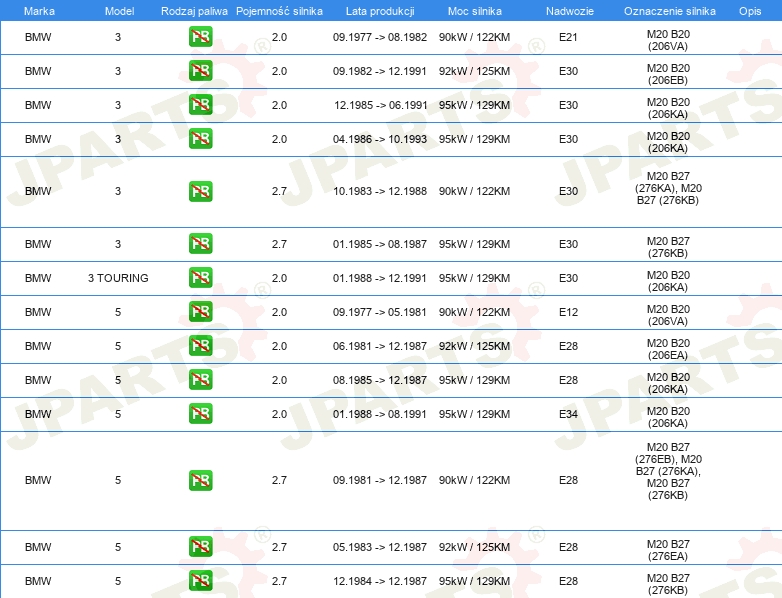782x598 pixels.
Task: Select the 09.1982 -> 12.1991 production years cell
Action: pos(380,71)
